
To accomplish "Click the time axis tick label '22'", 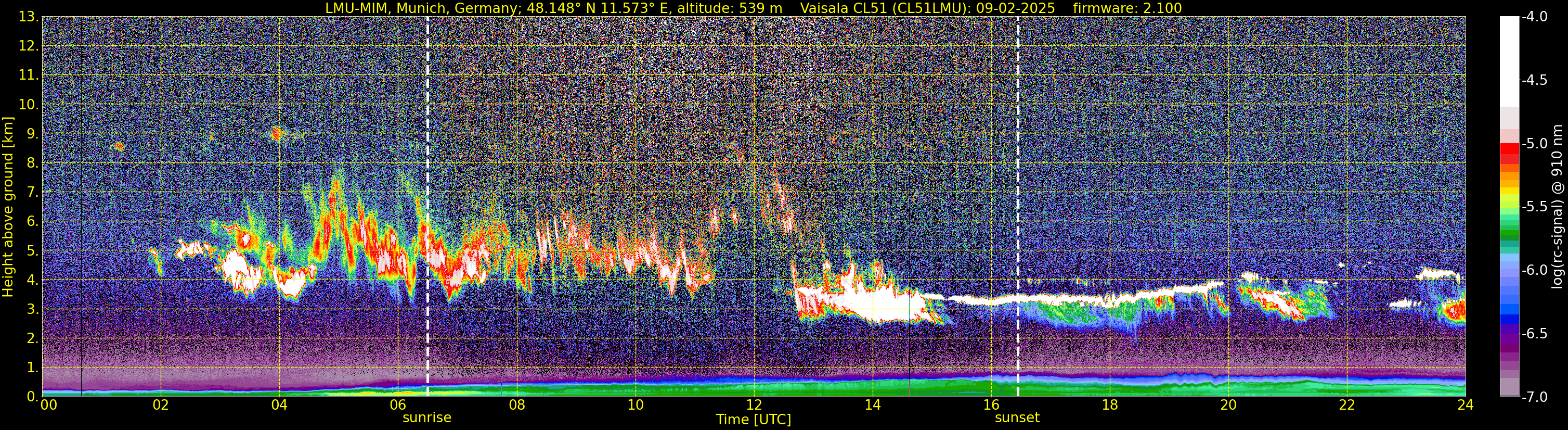I will tap(1347, 405).
